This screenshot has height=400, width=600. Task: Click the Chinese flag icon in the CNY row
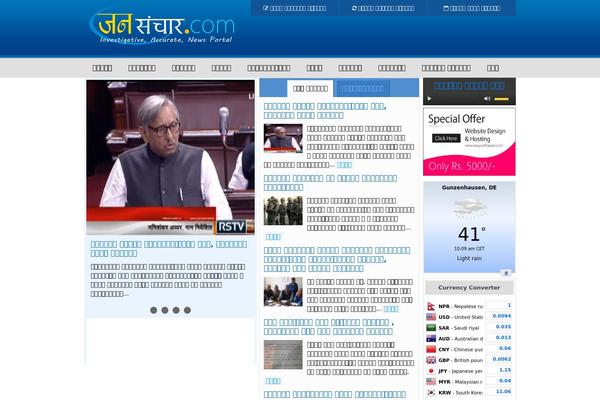pyautogui.click(x=431, y=349)
